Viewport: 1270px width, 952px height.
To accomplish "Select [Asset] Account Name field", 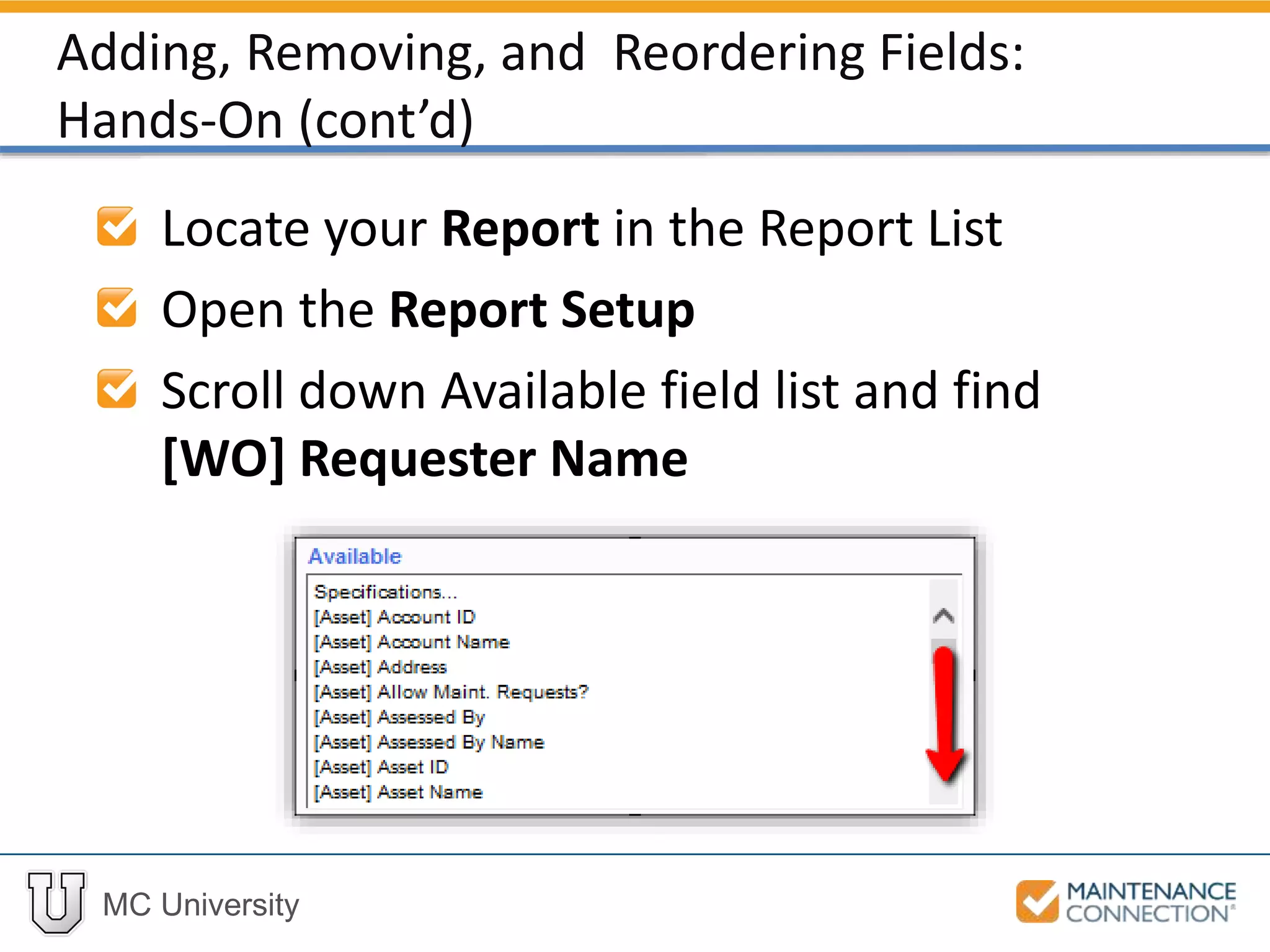I will (412, 642).
